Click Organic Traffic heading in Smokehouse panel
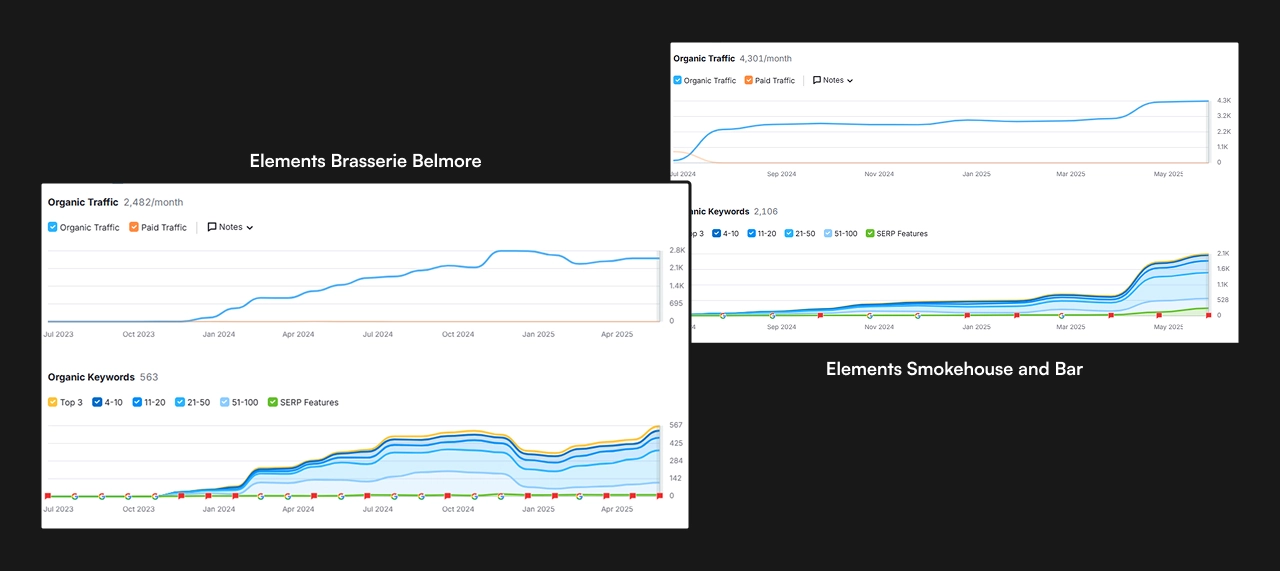The image size is (1280, 571). pyautogui.click(x=703, y=58)
